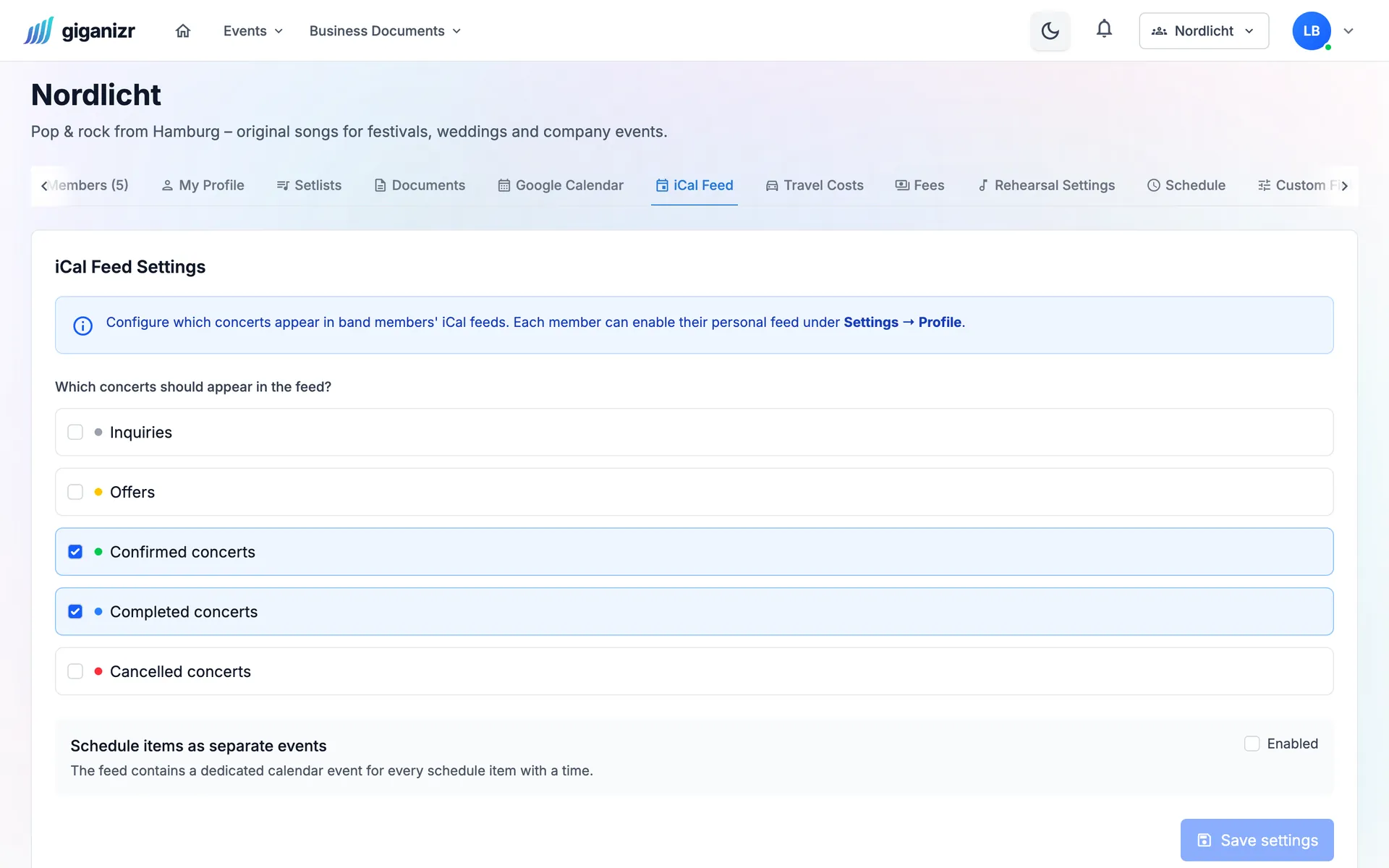Uncheck the Confirmed concerts checkbox
Image resolution: width=1389 pixels, height=868 pixels.
click(x=75, y=552)
